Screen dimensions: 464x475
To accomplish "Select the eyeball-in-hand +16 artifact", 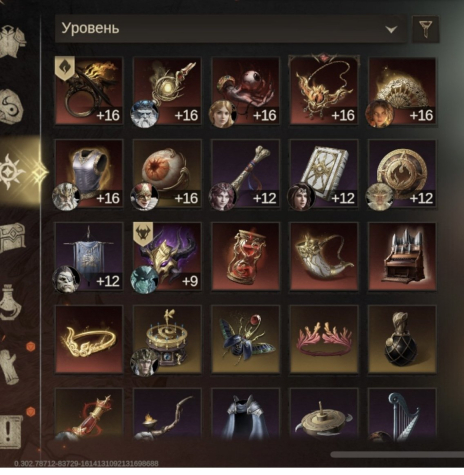I will (246, 91).
